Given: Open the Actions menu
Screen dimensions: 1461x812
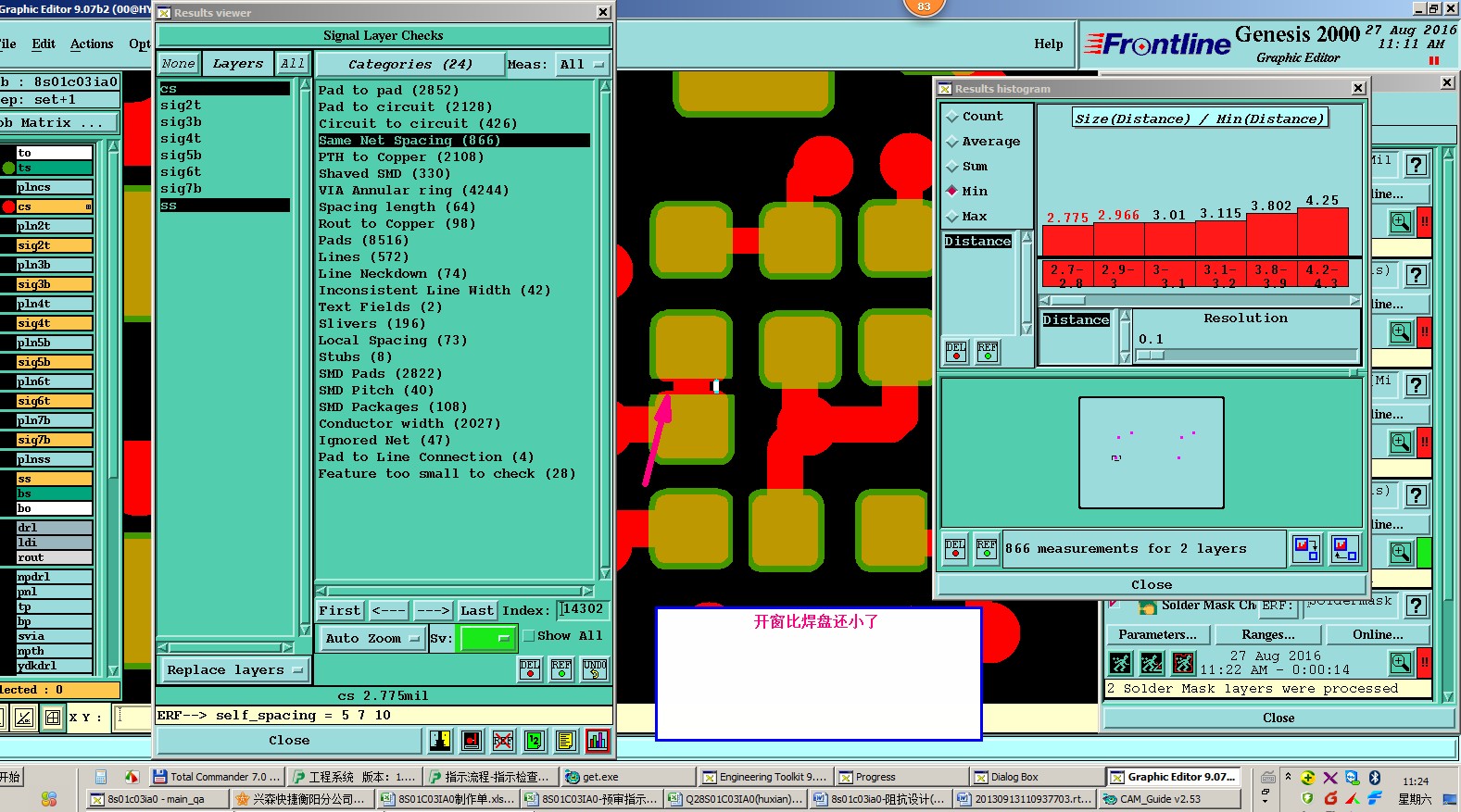Looking at the screenshot, I should pyautogui.click(x=92, y=44).
